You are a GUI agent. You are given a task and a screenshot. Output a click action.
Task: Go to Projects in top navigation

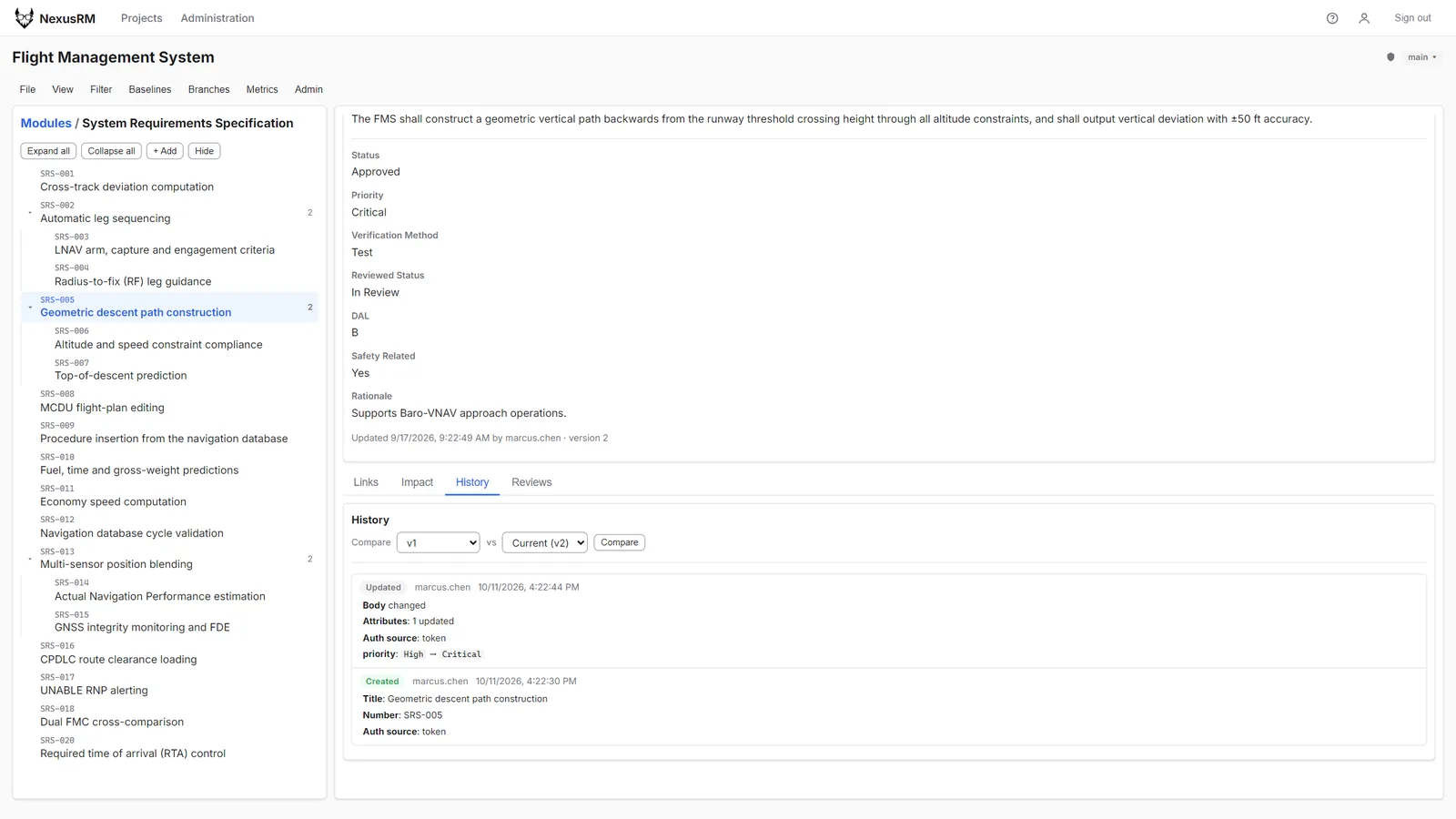[x=141, y=18]
